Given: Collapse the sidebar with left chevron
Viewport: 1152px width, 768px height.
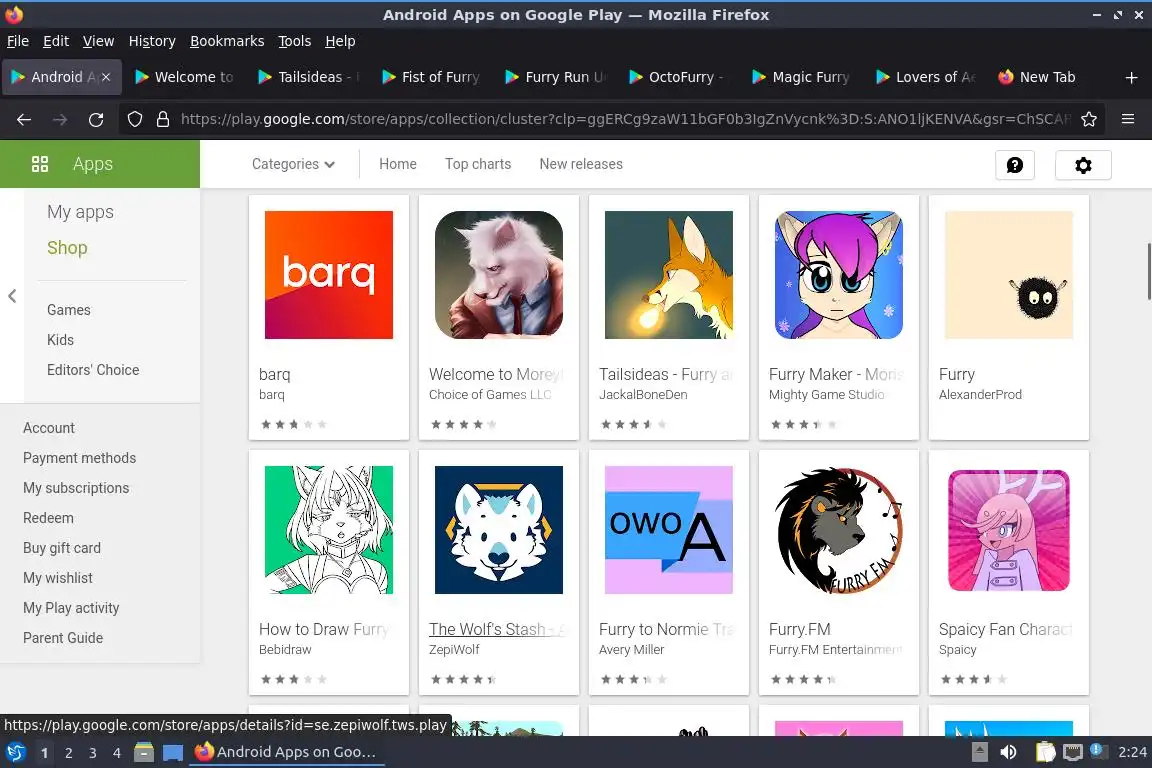Looking at the screenshot, I should (x=12, y=295).
